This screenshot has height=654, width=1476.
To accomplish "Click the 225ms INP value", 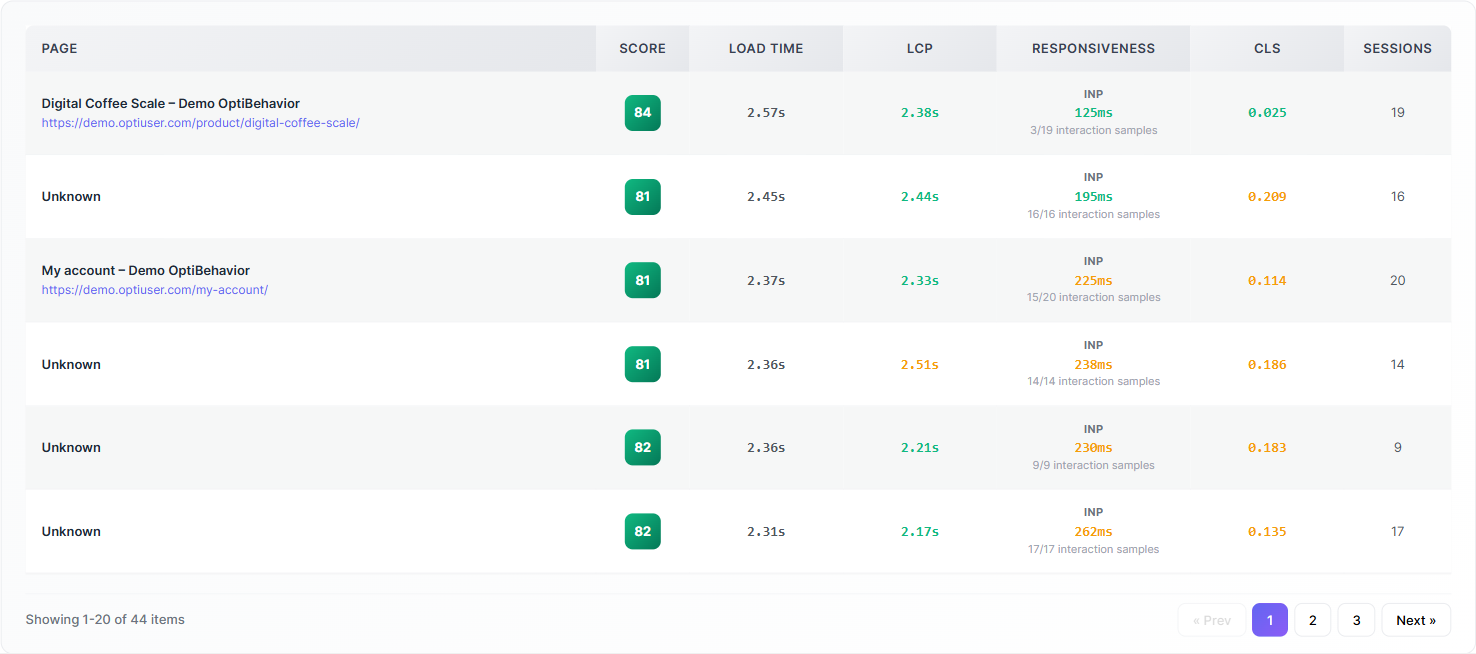I will click(1093, 281).
